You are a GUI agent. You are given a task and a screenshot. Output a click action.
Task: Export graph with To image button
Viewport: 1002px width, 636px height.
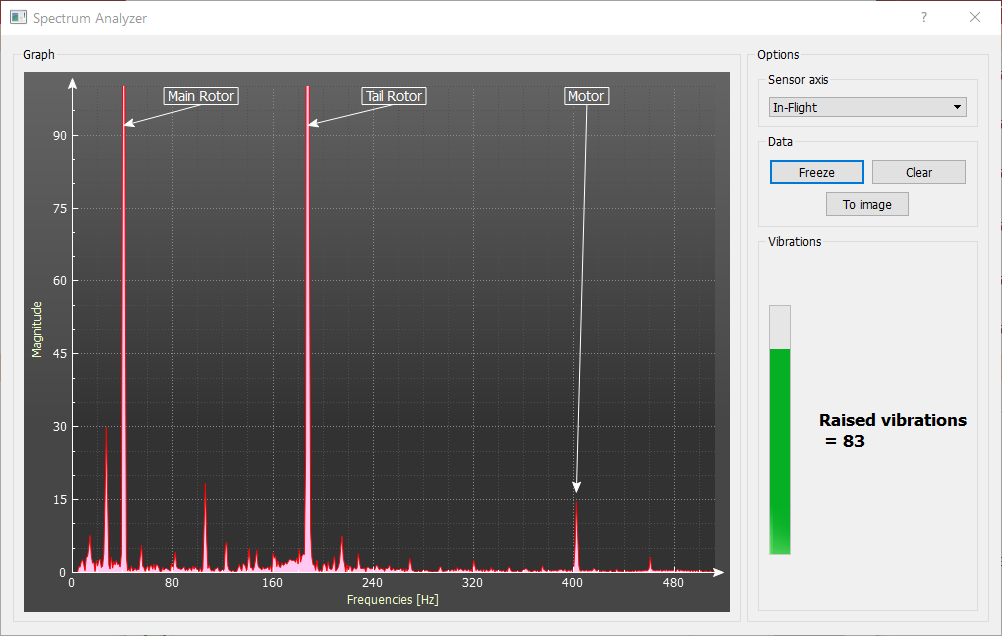pyautogui.click(x=866, y=204)
